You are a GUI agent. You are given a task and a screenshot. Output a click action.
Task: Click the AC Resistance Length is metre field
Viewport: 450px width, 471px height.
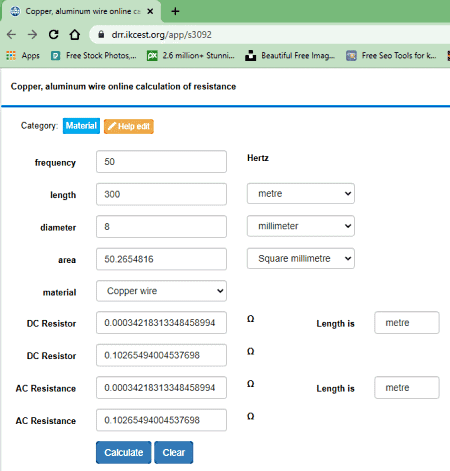pos(407,388)
